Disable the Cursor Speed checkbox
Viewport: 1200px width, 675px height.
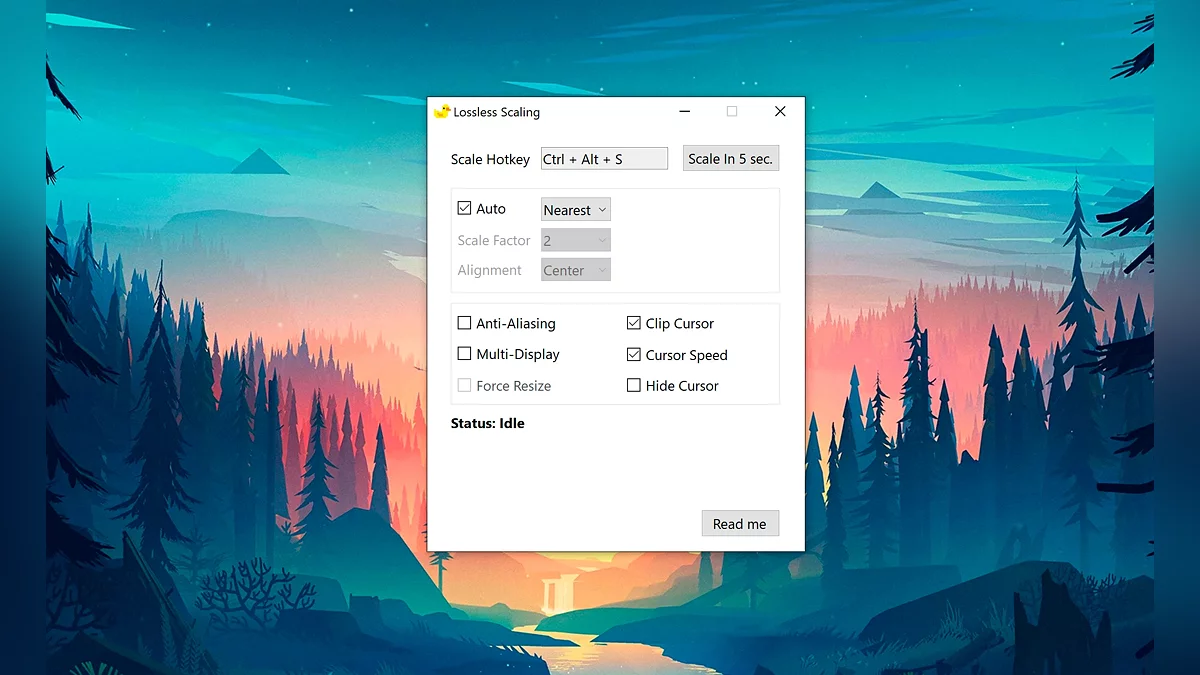tap(634, 354)
